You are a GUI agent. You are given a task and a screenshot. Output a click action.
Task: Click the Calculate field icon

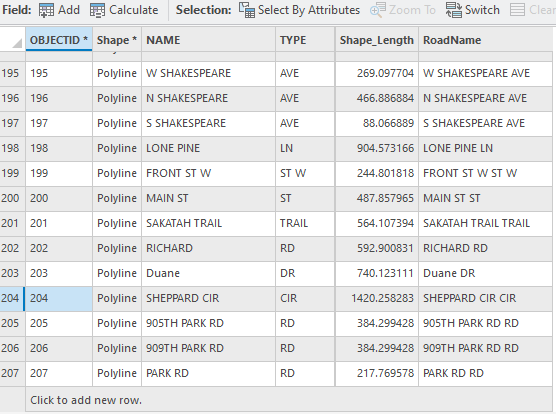(x=97, y=10)
